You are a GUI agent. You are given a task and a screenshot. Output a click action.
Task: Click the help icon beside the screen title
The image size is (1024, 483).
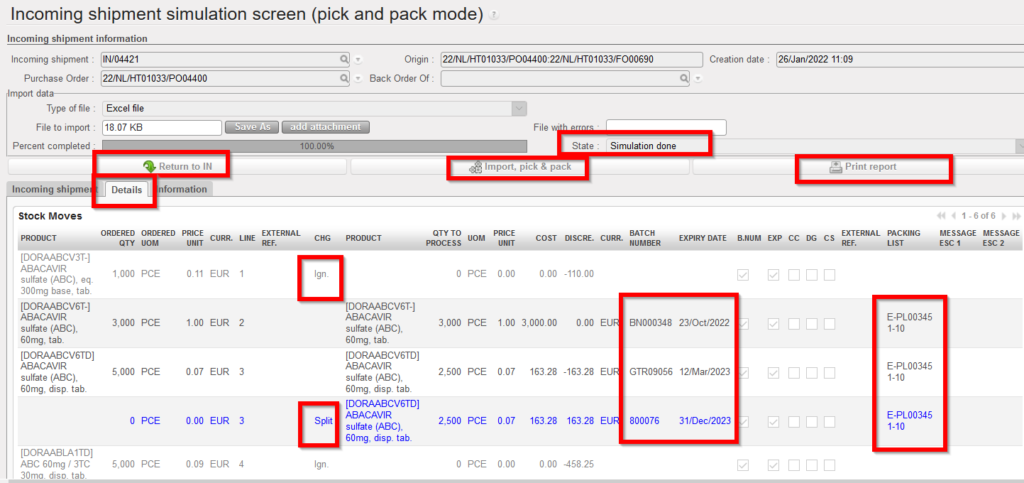495,16
